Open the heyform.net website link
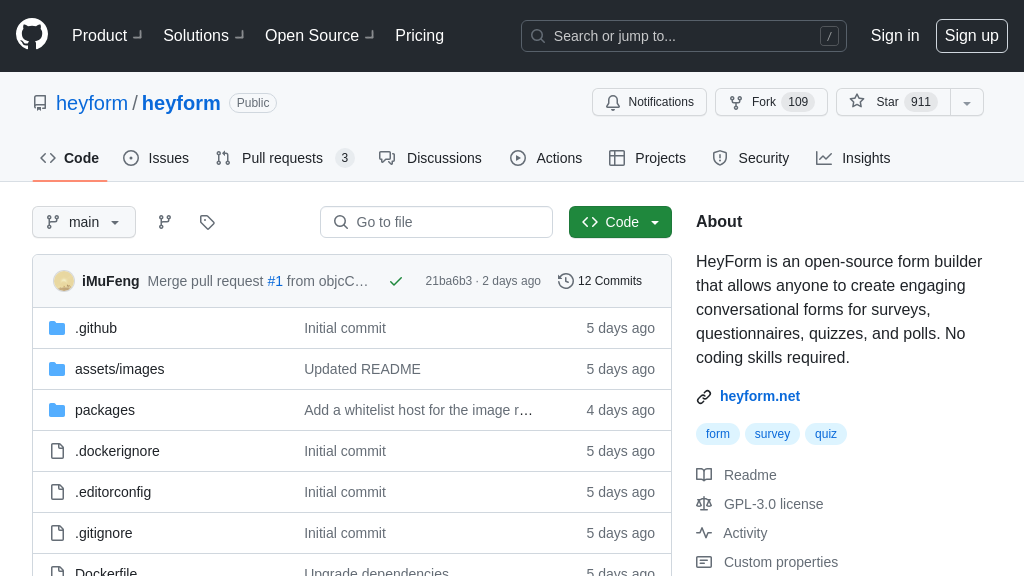 (x=759, y=396)
